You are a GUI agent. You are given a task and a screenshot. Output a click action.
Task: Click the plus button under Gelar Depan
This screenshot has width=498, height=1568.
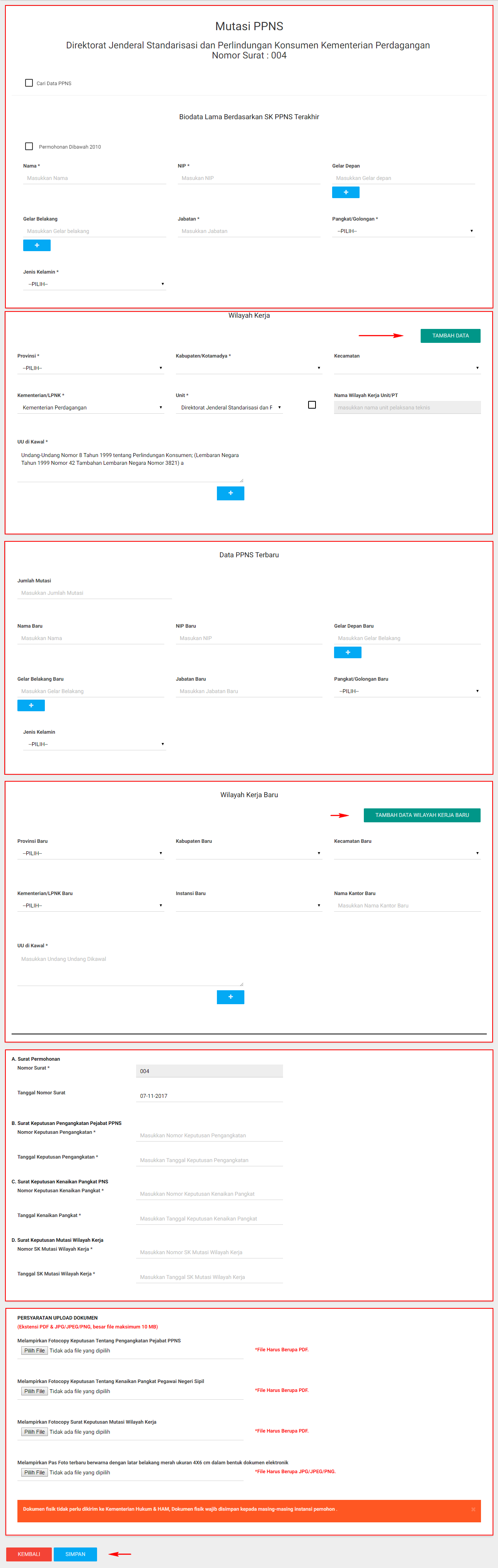[x=345, y=192]
